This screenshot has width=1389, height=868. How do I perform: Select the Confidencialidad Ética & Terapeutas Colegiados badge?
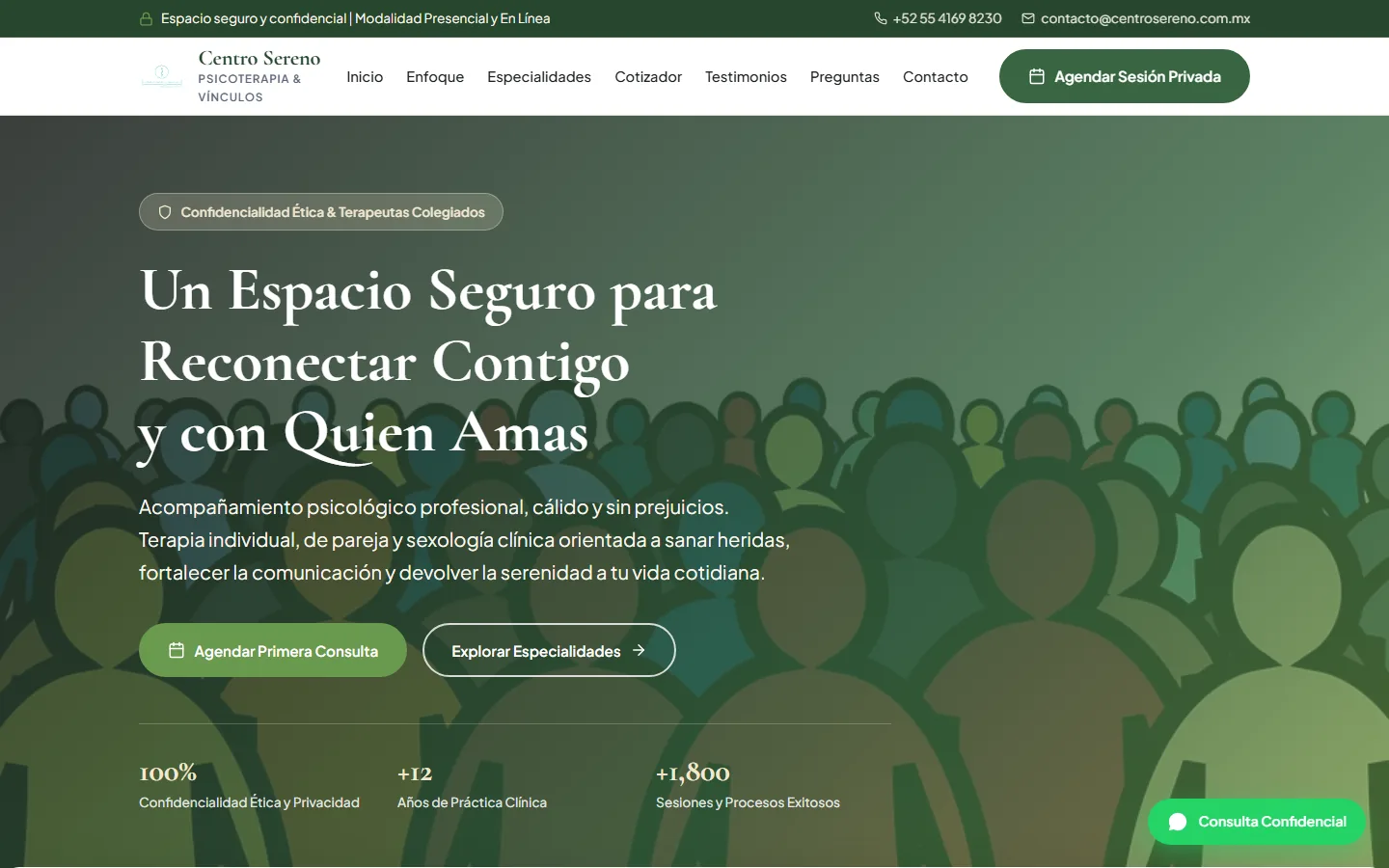coord(321,212)
